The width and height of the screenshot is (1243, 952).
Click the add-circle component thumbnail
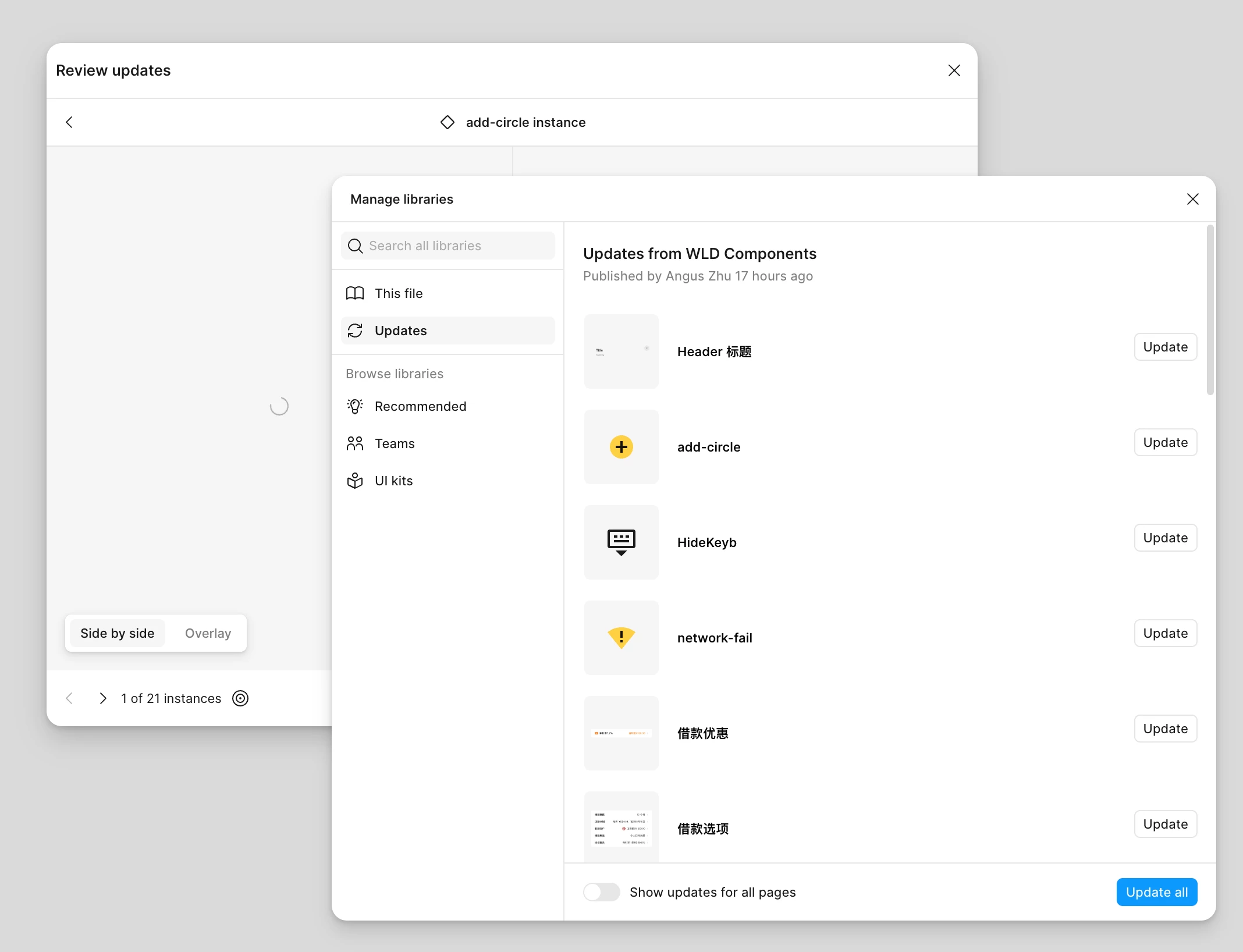(621, 447)
